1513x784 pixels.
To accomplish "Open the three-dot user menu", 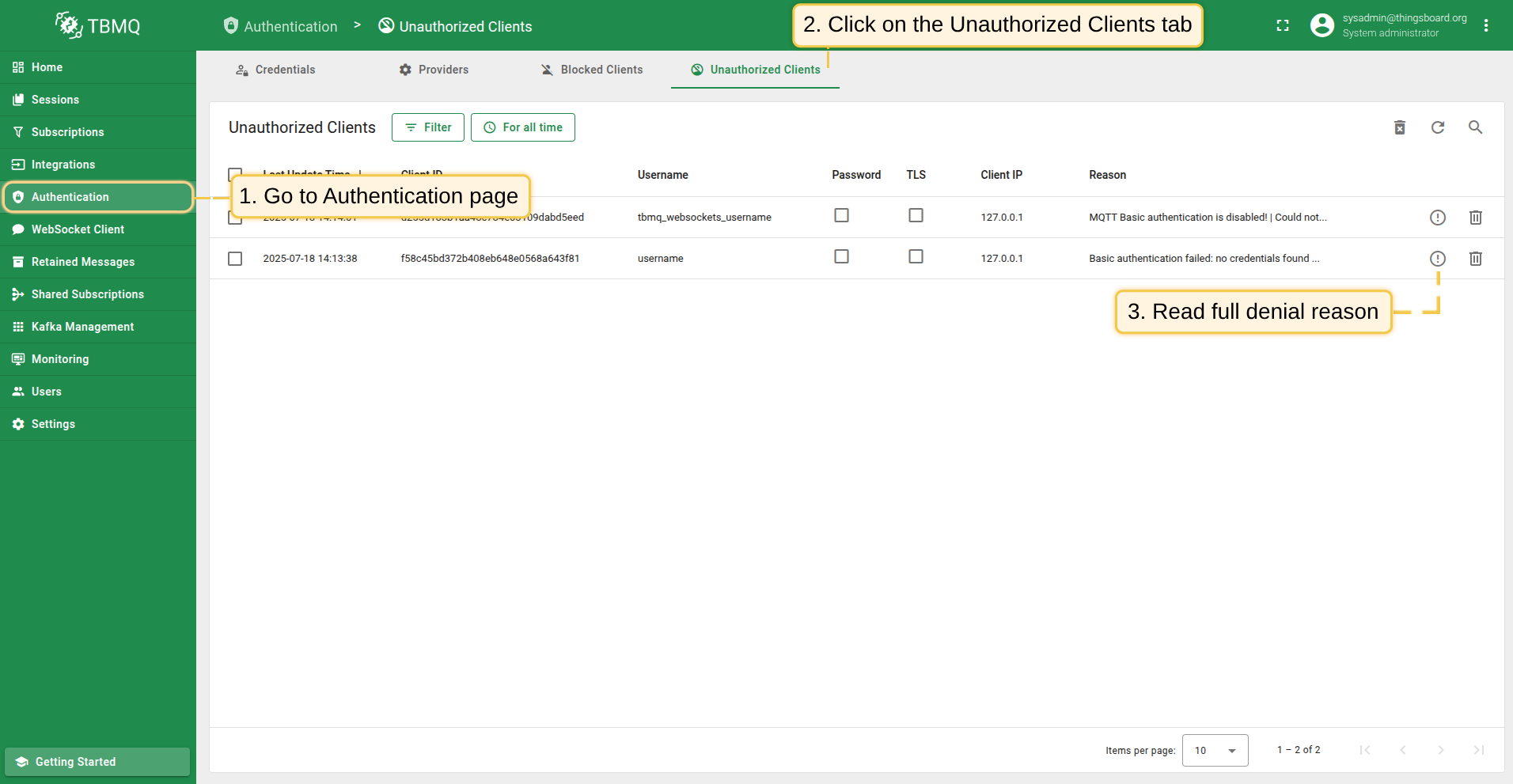I will [x=1485, y=26].
